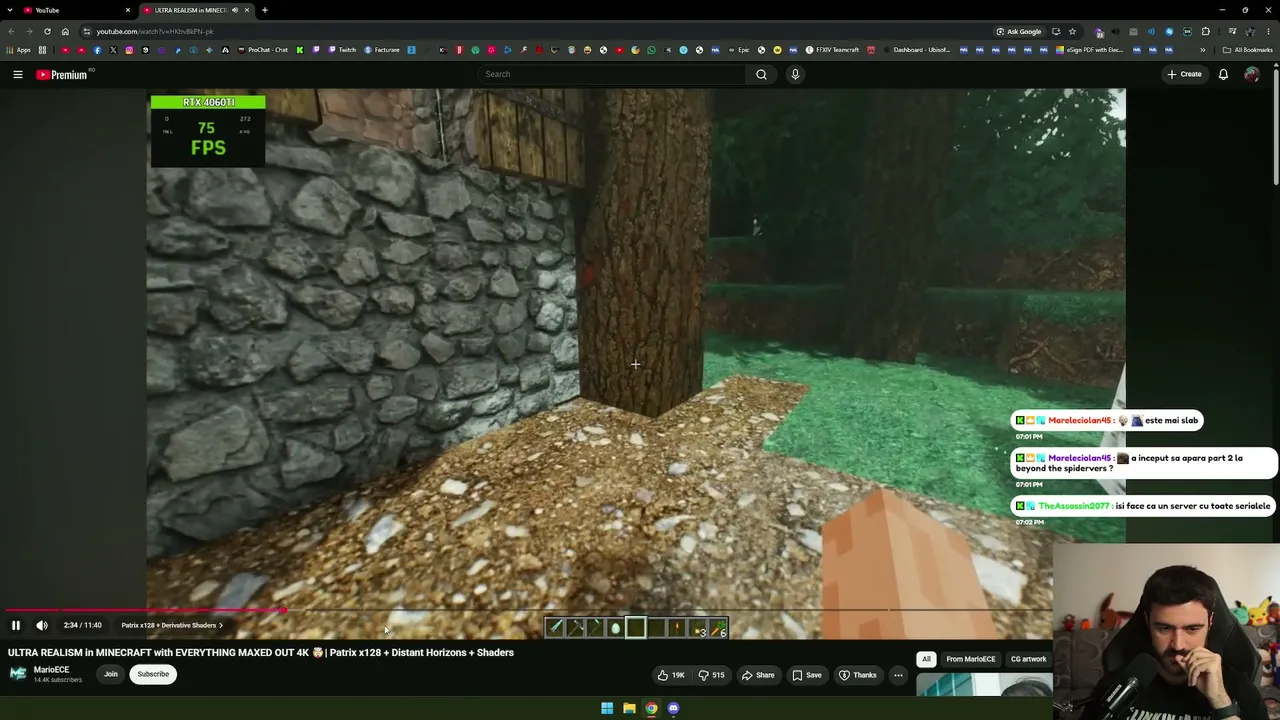Viewport: 1280px width, 720px height.
Task: Open the recommended video thumbnail
Action: 984,685
